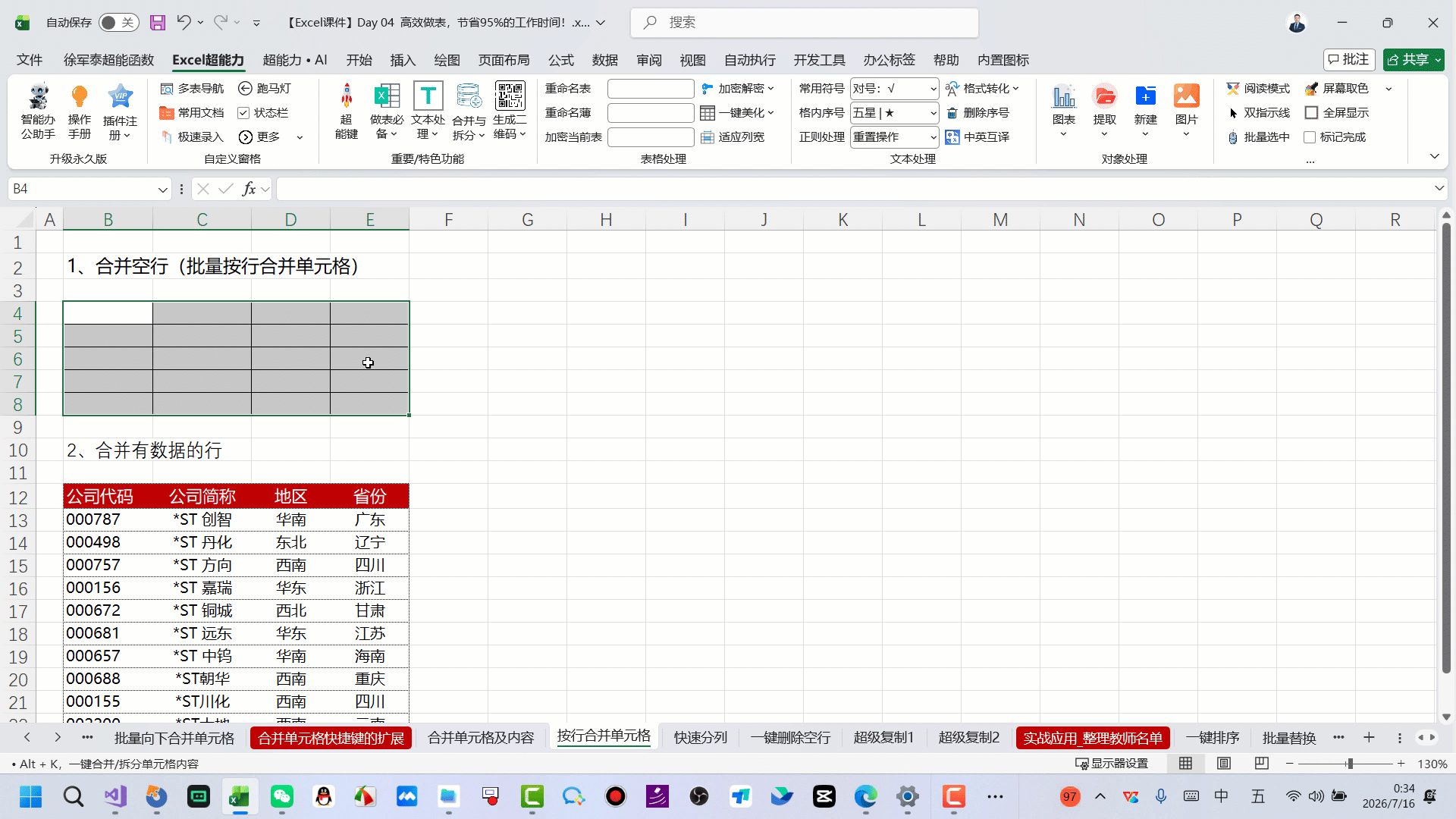Image resolution: width=1456 pixels, height=819 pixels.
Task: Click the Windows Start button
Action: click(x=31, y=796)
